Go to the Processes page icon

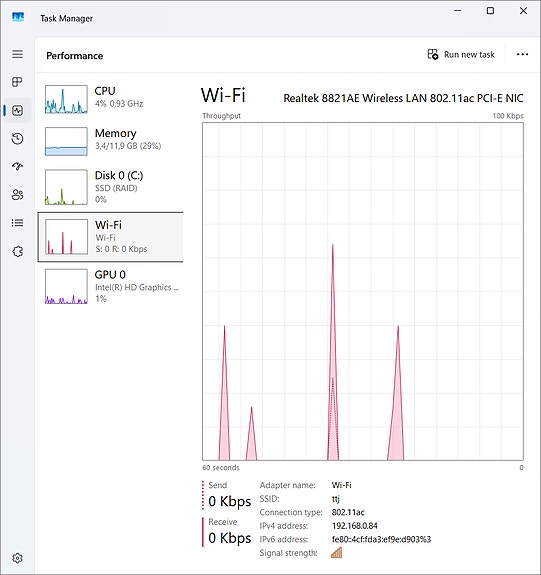[x=17, y=82]
